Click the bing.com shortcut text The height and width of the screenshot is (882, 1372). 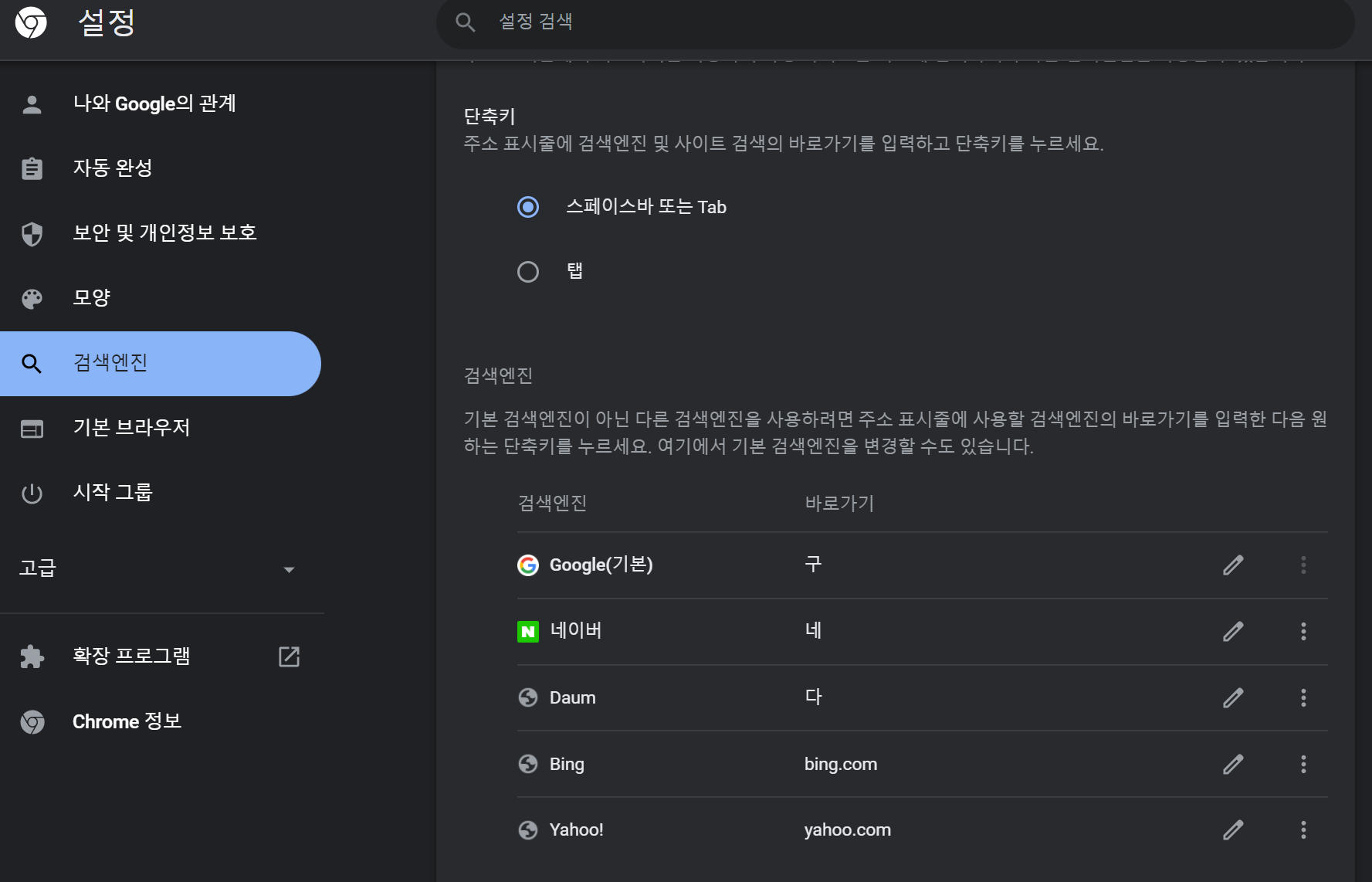841,765
